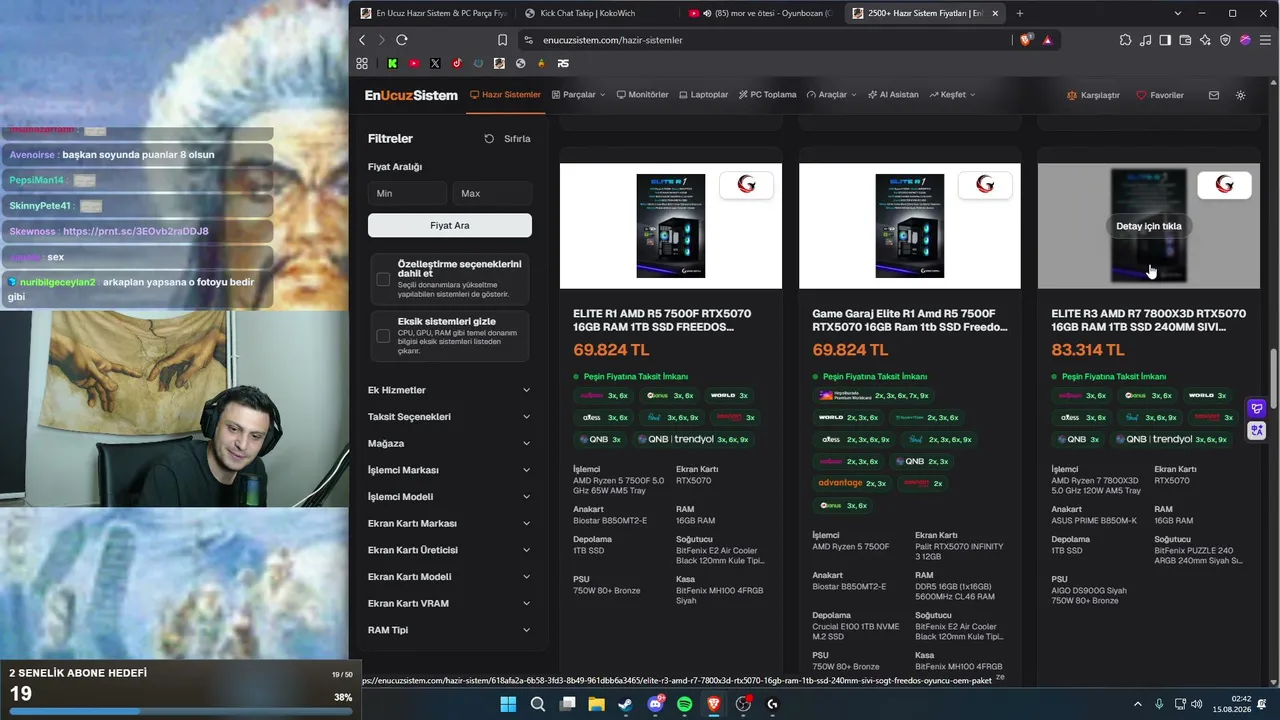Toggle the site light/dark theme sun icon
The image size is (1280, 720).
pos(1241,95)
